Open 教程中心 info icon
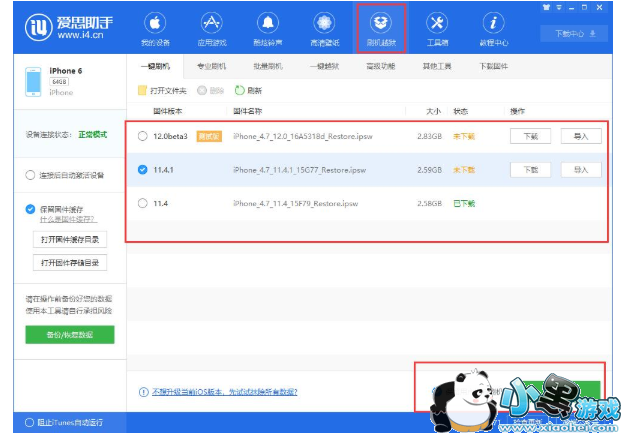This screenshot has height=436, width=622. pos(493,23)
